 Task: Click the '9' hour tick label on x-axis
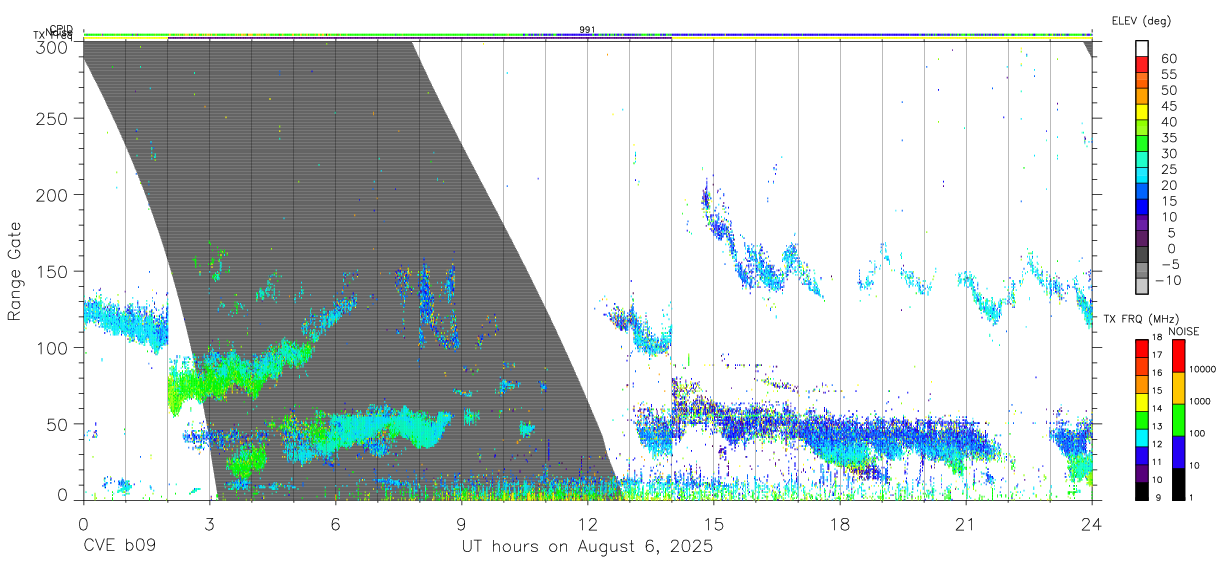[462, 524]
